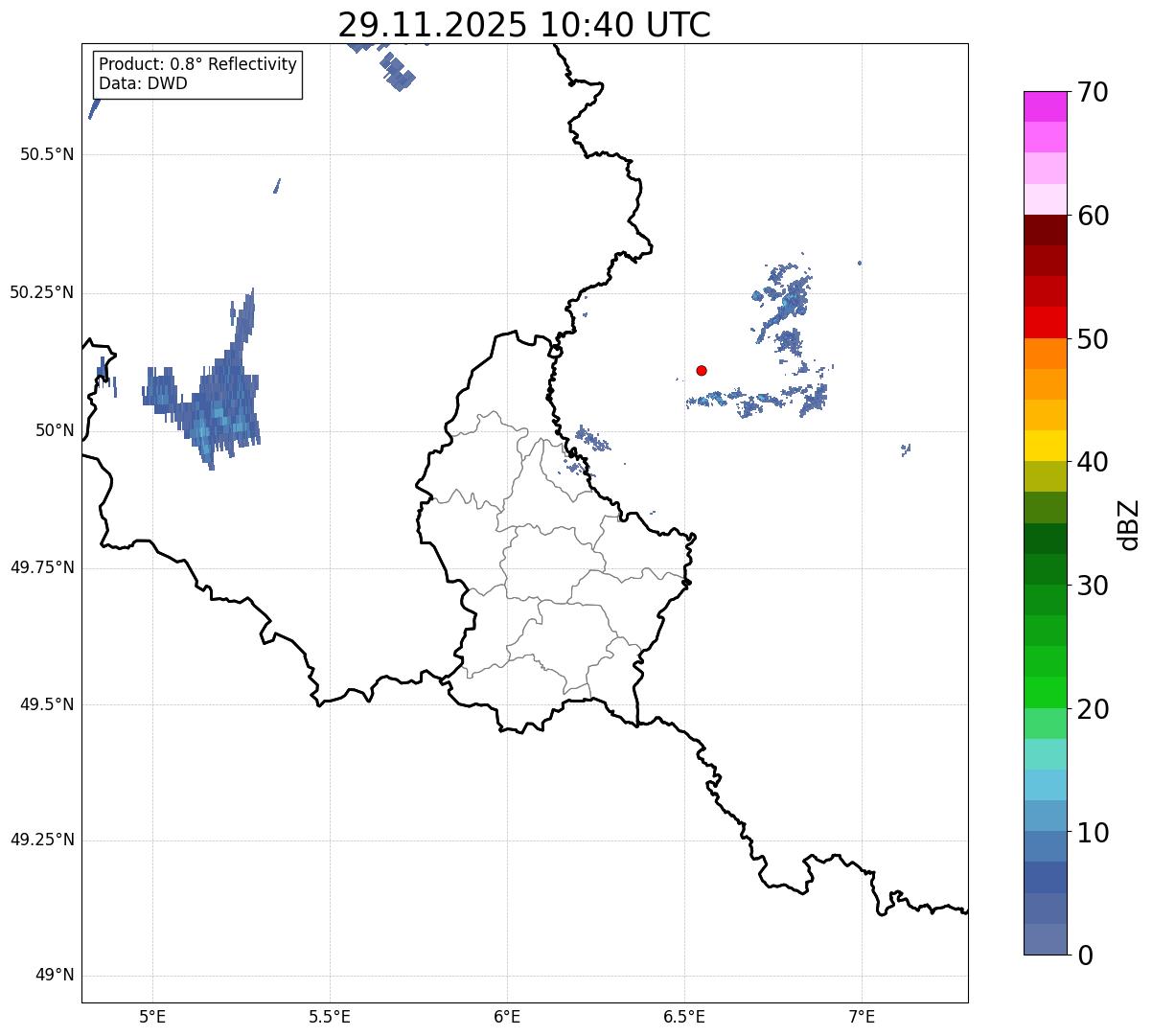Click the 50°N latitude label

[x=56, y=430]
